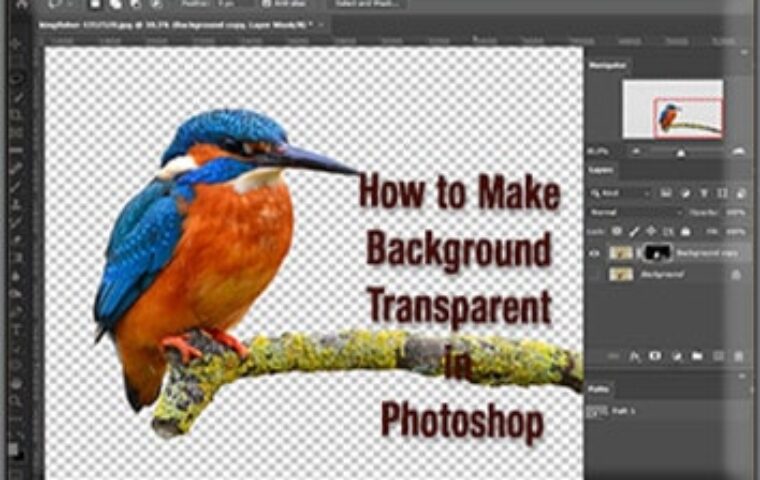Toggle pixel layer filter icon
This screenshot has width=760, height=480.
tap(666, 193)
